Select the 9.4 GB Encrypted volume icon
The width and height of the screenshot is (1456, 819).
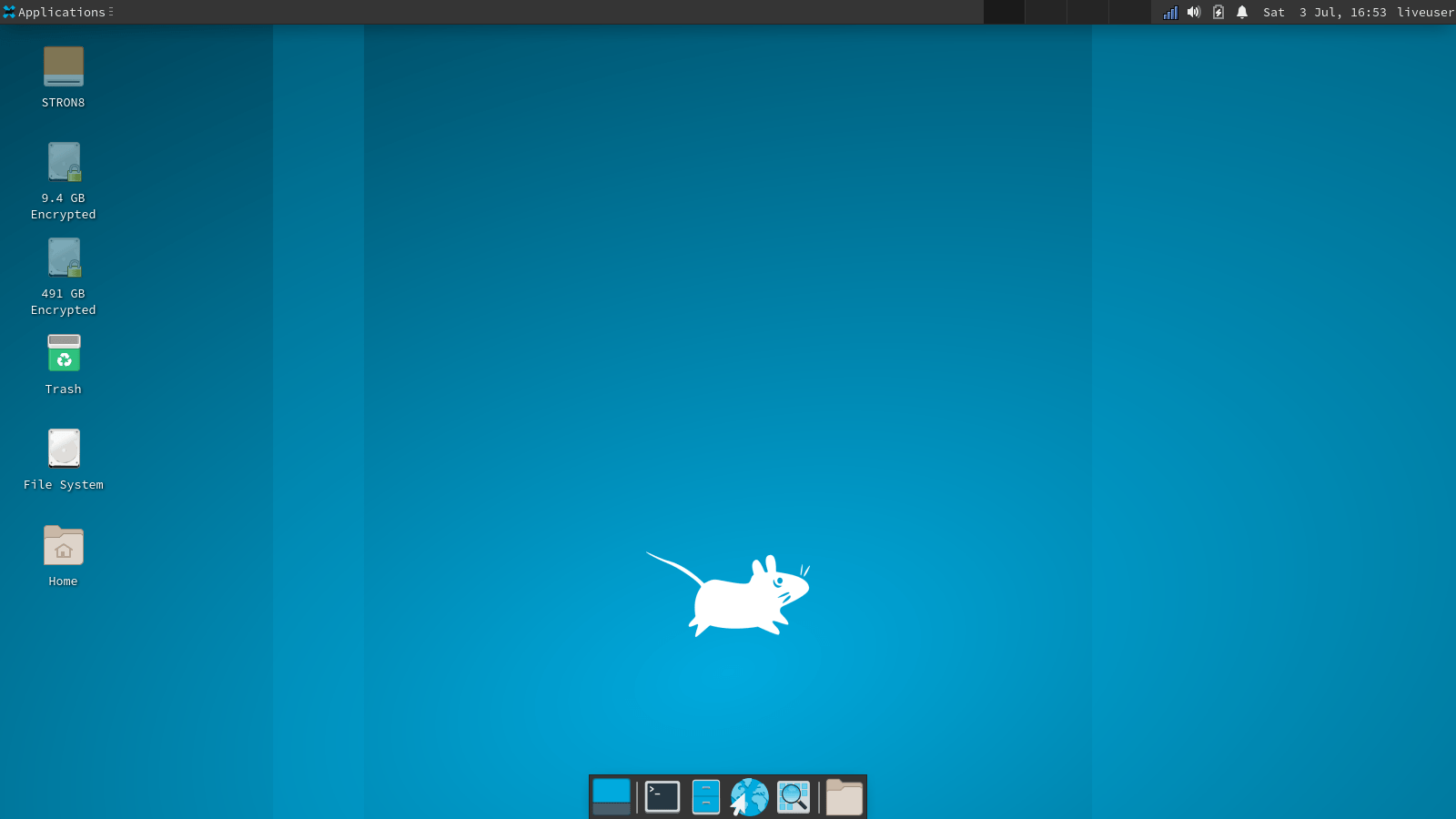point(64,162)
